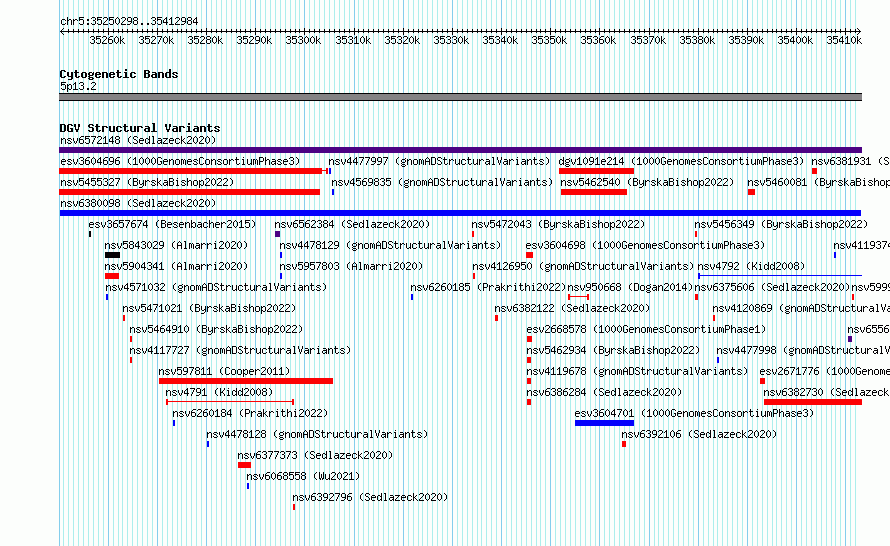Select nsv6392796 (Sedlazeck2020) label
Image resolution: width=890 pixels, height=546 pixels.
(370, 497)
